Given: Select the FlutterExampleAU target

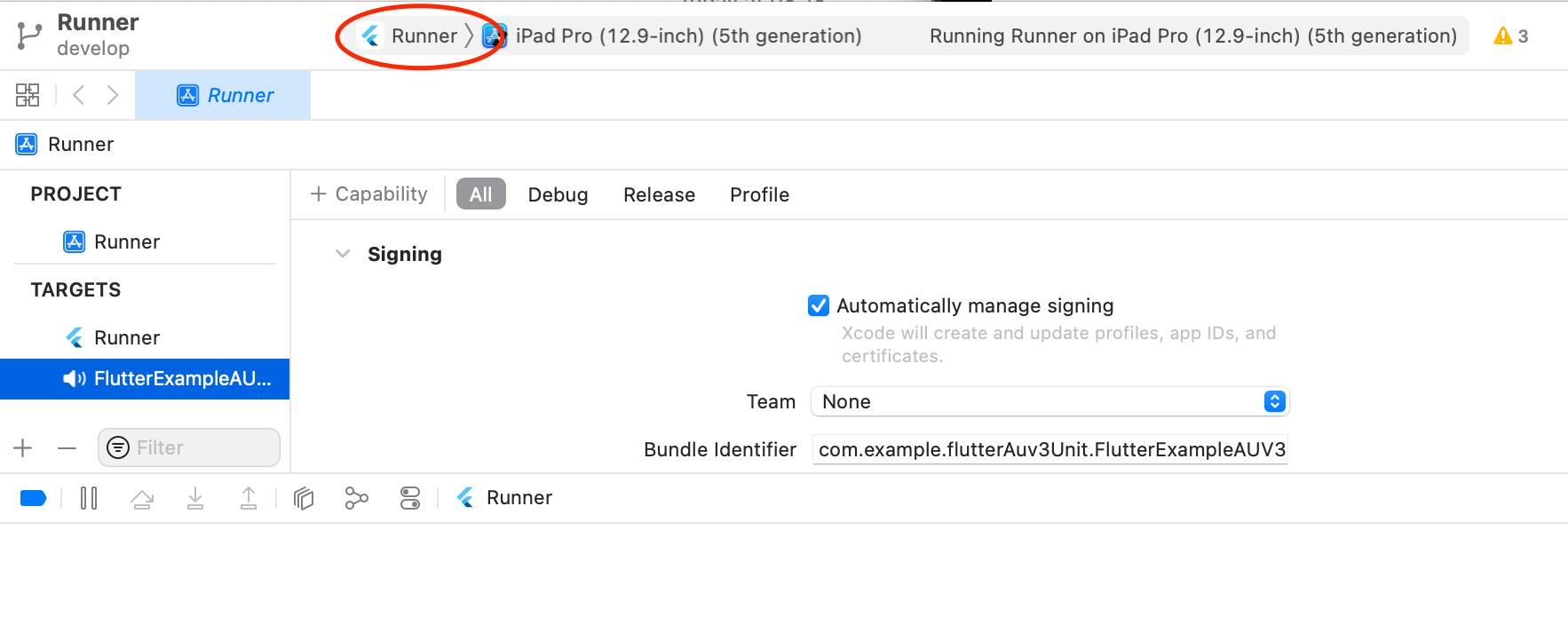Looking at the screenshot, I should pyautogui.click(x=145, y=379).
